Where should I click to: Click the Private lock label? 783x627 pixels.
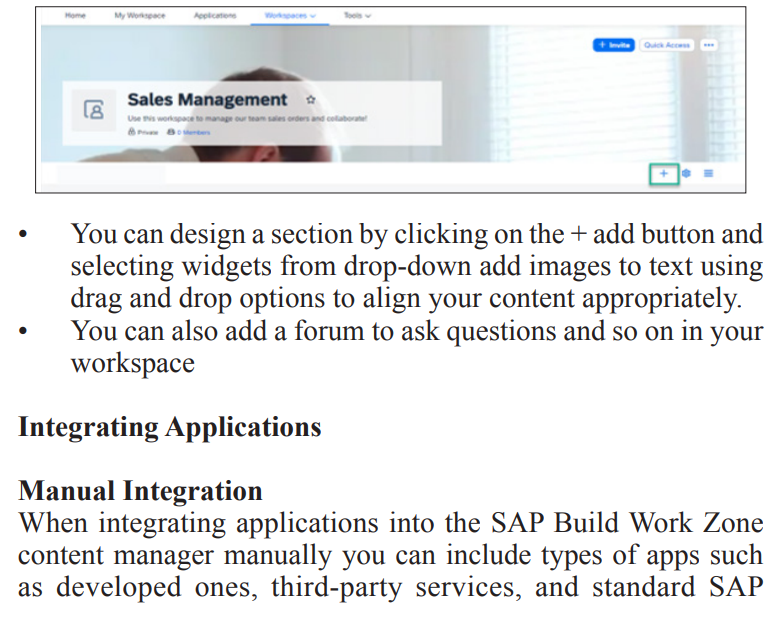pyautogui.click(x=143, y=132)
